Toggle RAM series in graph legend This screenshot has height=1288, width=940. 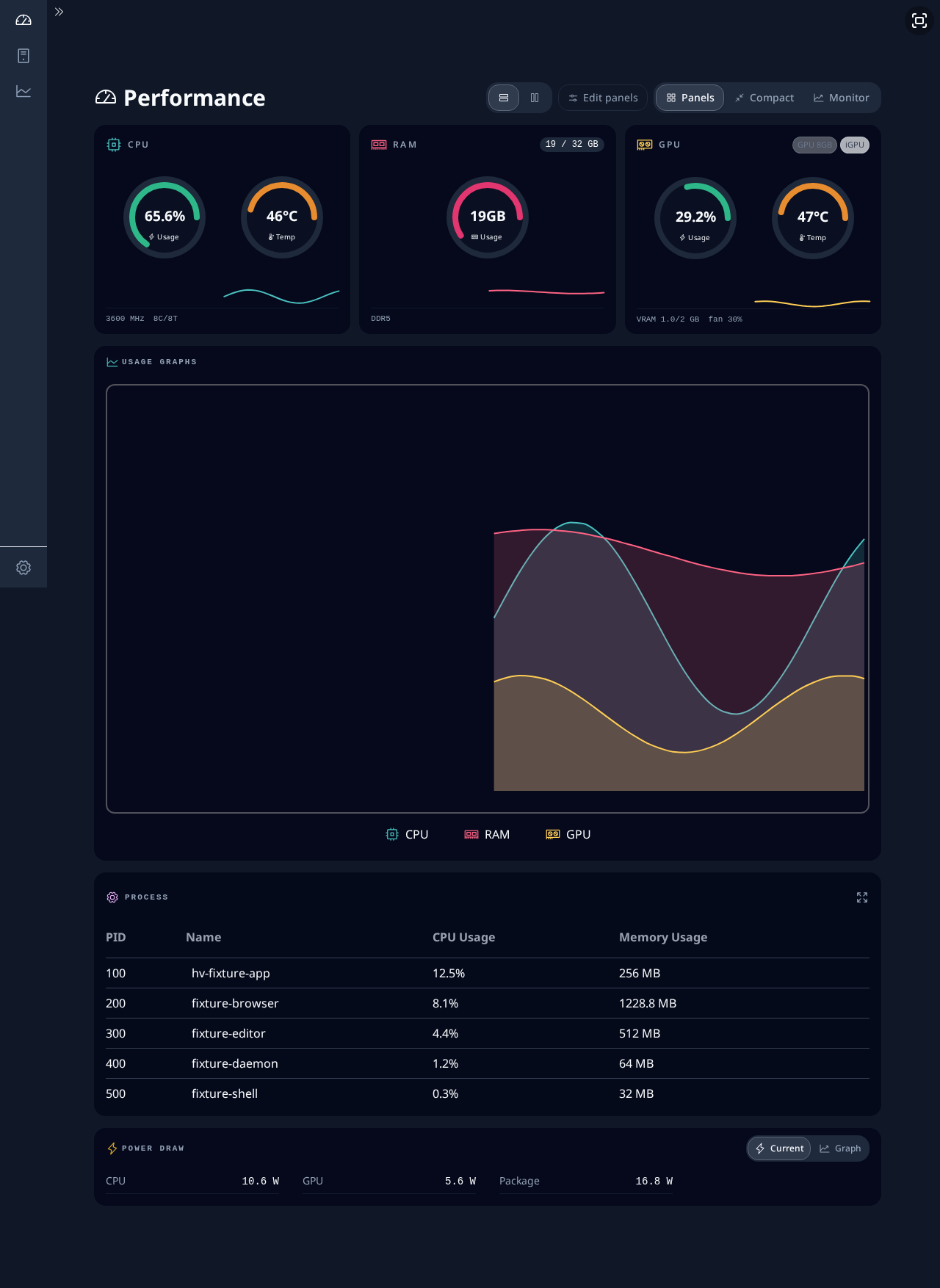[487, 834]
